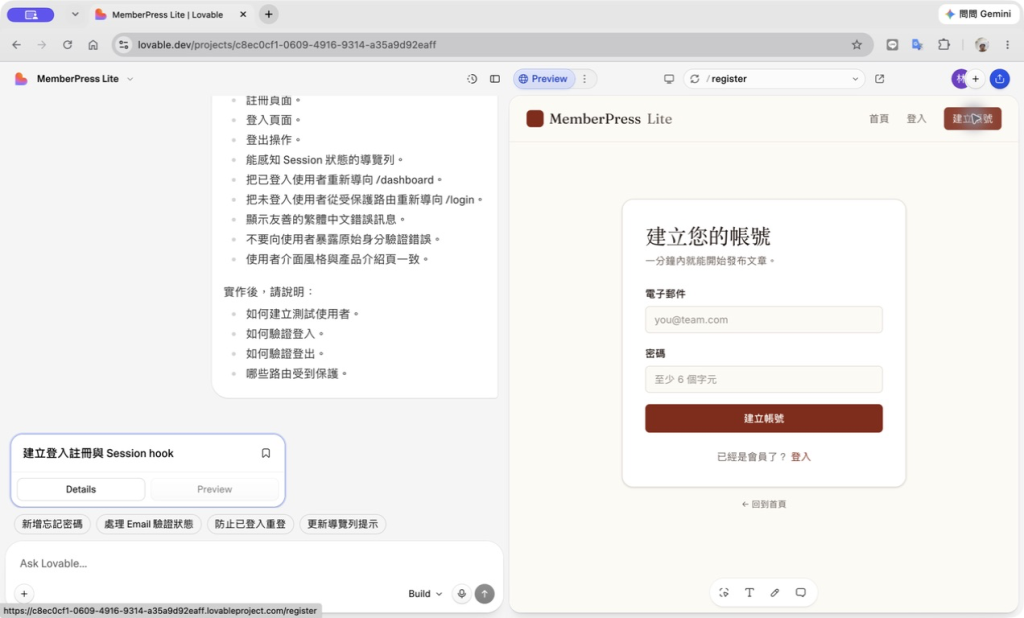
Task: Focus the 電子郵件 input field
Action: point(763,319)
